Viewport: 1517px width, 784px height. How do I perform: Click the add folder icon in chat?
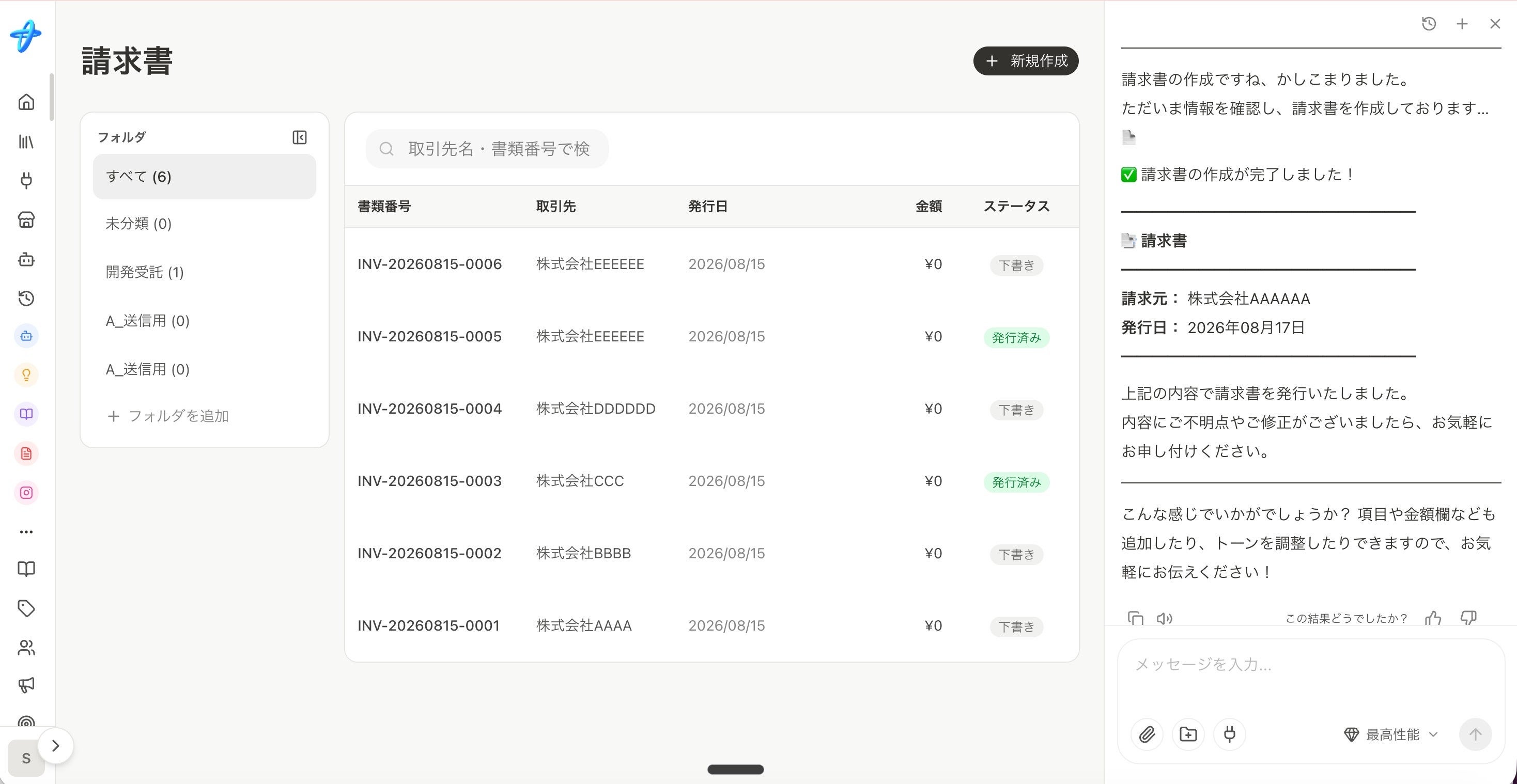click(x=1188, y=734)
